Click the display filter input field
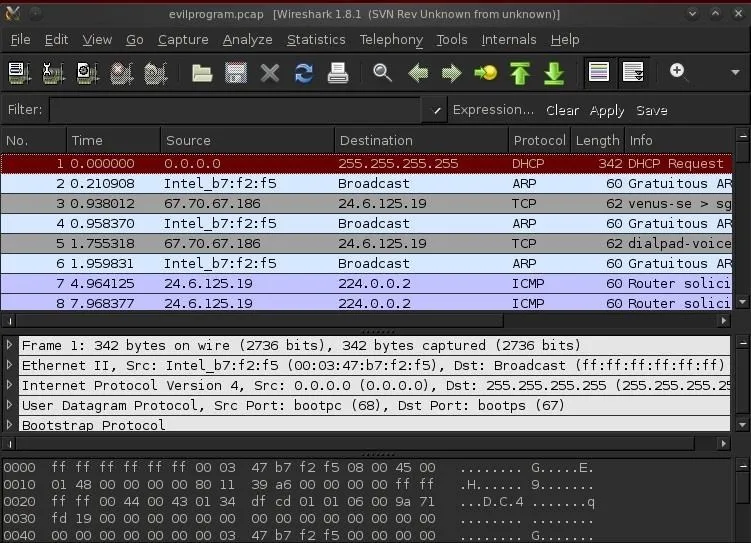 point(236,110)
